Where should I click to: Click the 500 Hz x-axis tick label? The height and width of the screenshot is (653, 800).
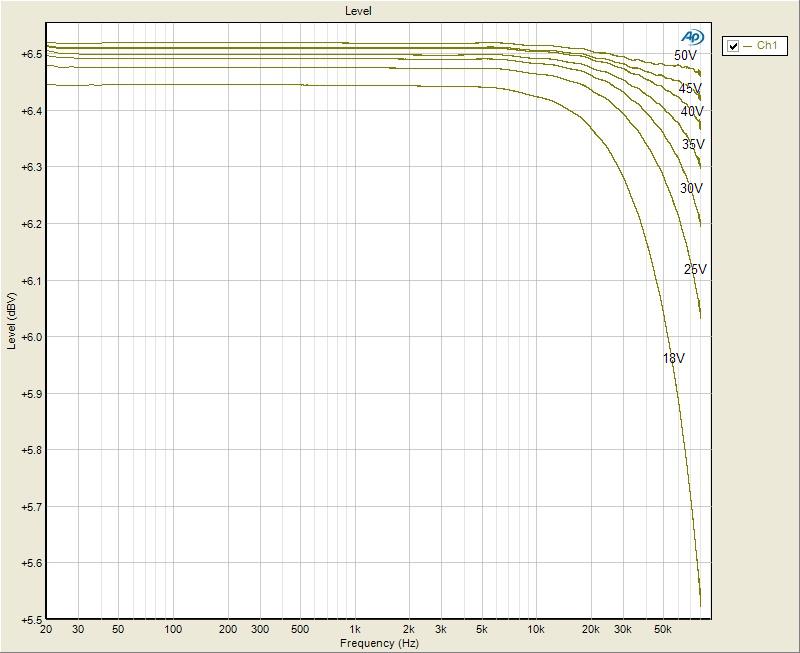point(300,630)
